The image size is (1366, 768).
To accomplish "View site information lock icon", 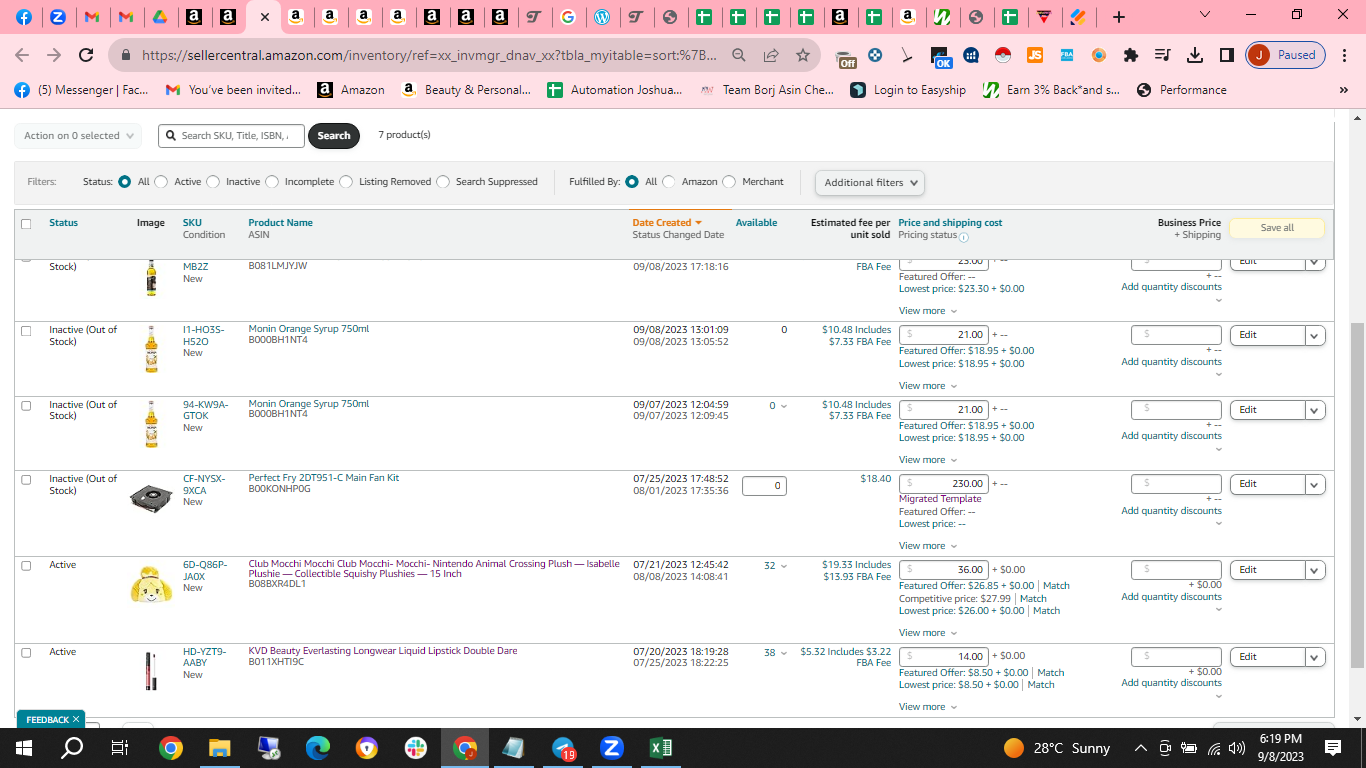I will [x=126, y=55].
